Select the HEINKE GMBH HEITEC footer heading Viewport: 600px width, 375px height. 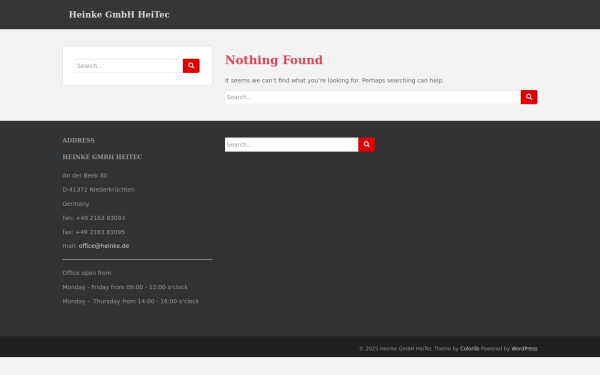(102, 157)
